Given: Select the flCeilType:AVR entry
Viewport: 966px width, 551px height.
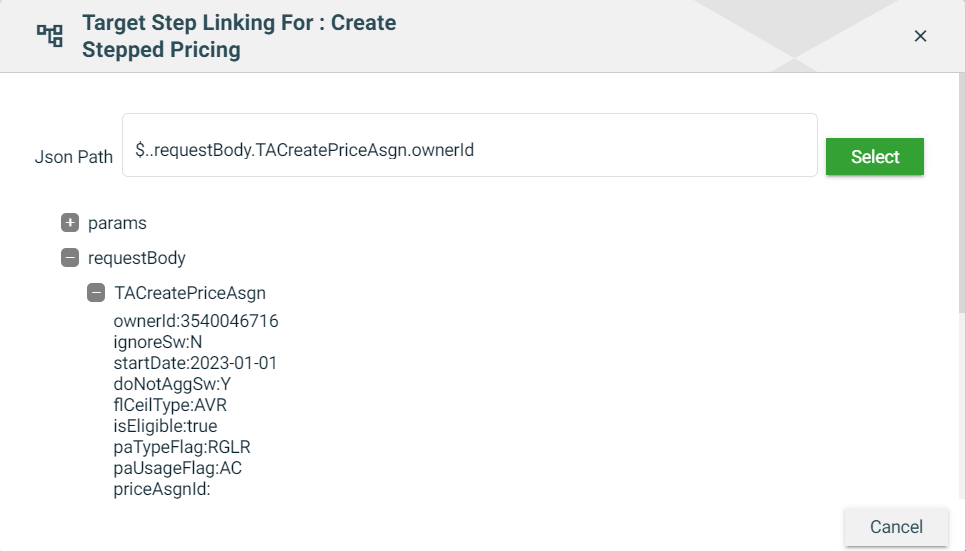Looking at the screenshot, I should 171,405.
